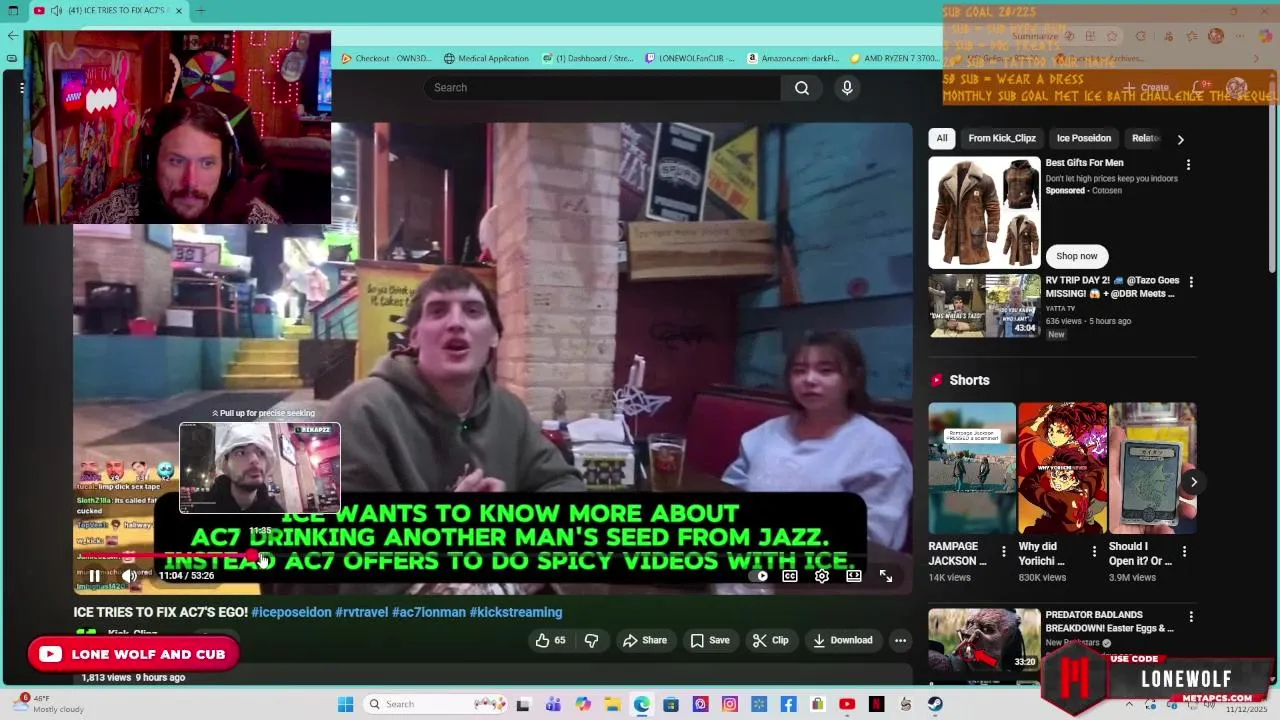Image resolution: width=1280 pixels, height=720 pixels.
Task: Open the Dashboard Stre... bookmark
Action: (x=588, y=58)
